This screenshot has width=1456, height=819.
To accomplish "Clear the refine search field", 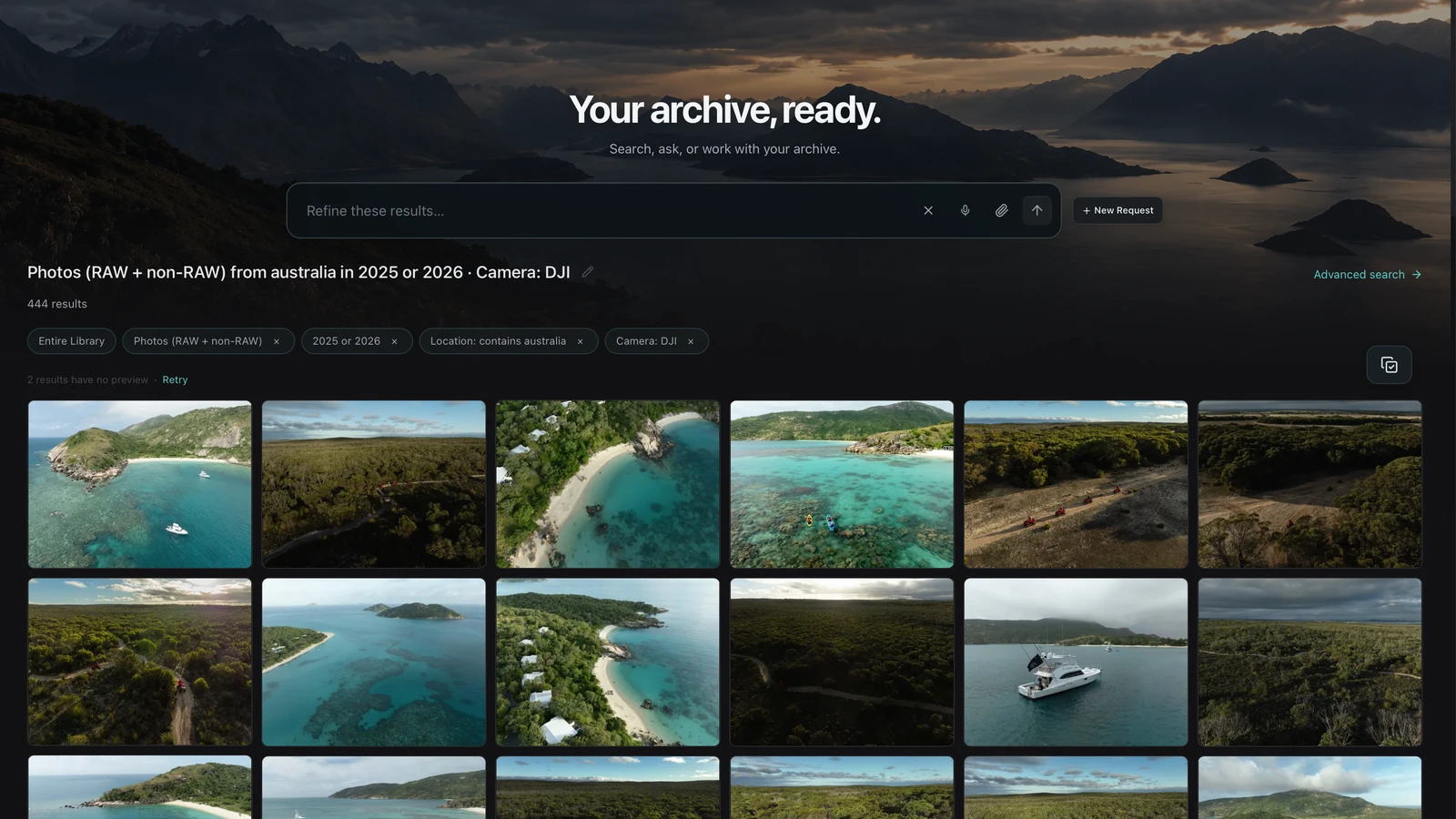I will tap(928, 210).
